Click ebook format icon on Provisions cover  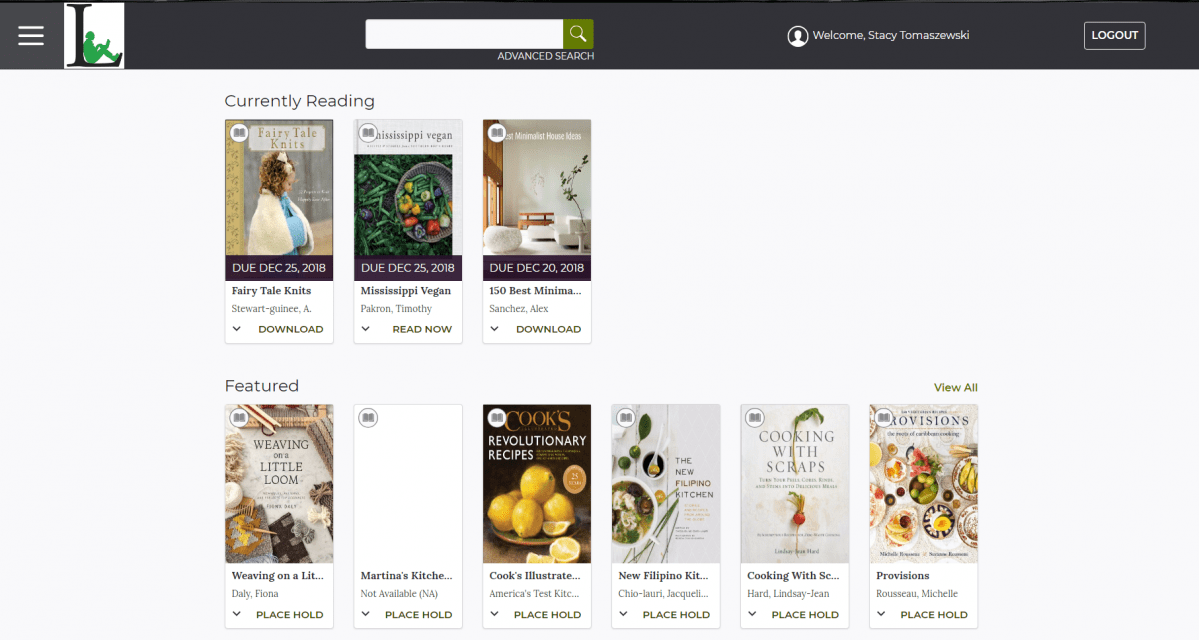(883, 418)
